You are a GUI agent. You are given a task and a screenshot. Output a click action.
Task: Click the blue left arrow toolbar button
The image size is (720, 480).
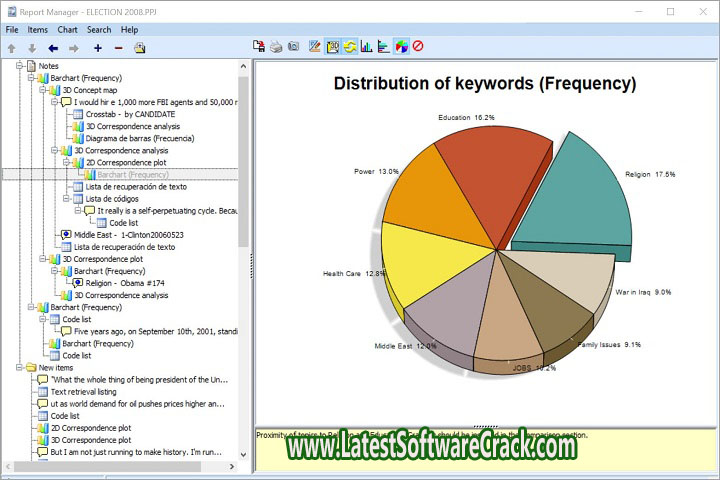pyautogui.click(x=53, y=47)
